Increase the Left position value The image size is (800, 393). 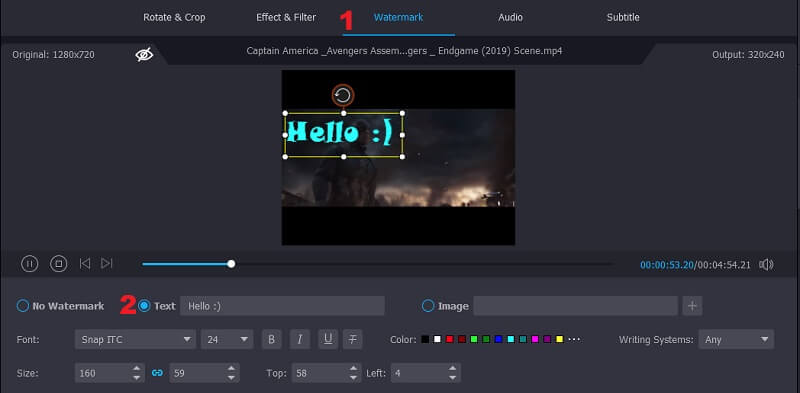pyautogui.click(x=453, y=369)
